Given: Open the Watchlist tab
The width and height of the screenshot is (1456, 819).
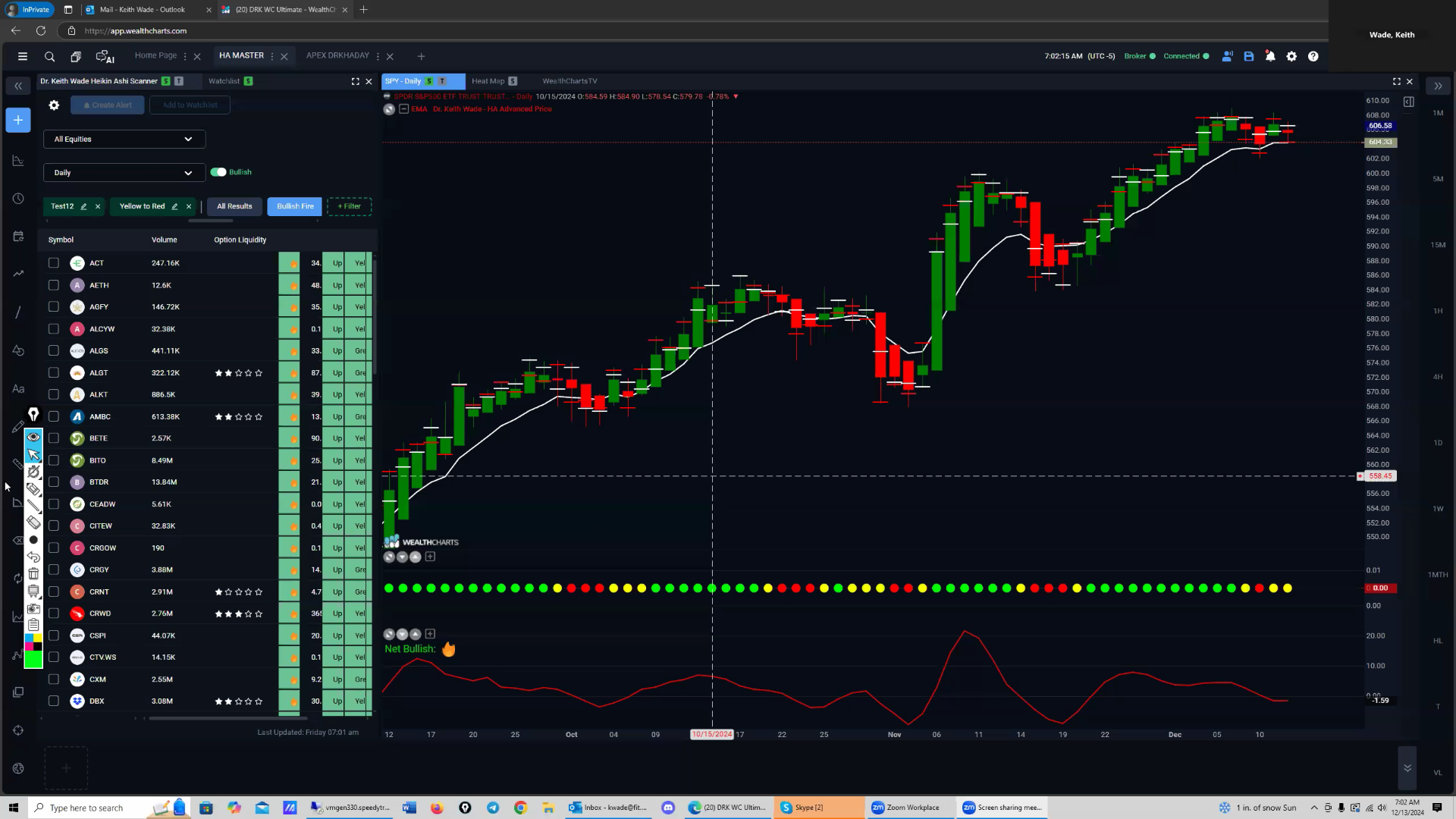Looking at the screenshot, I should tap(224, 81).
